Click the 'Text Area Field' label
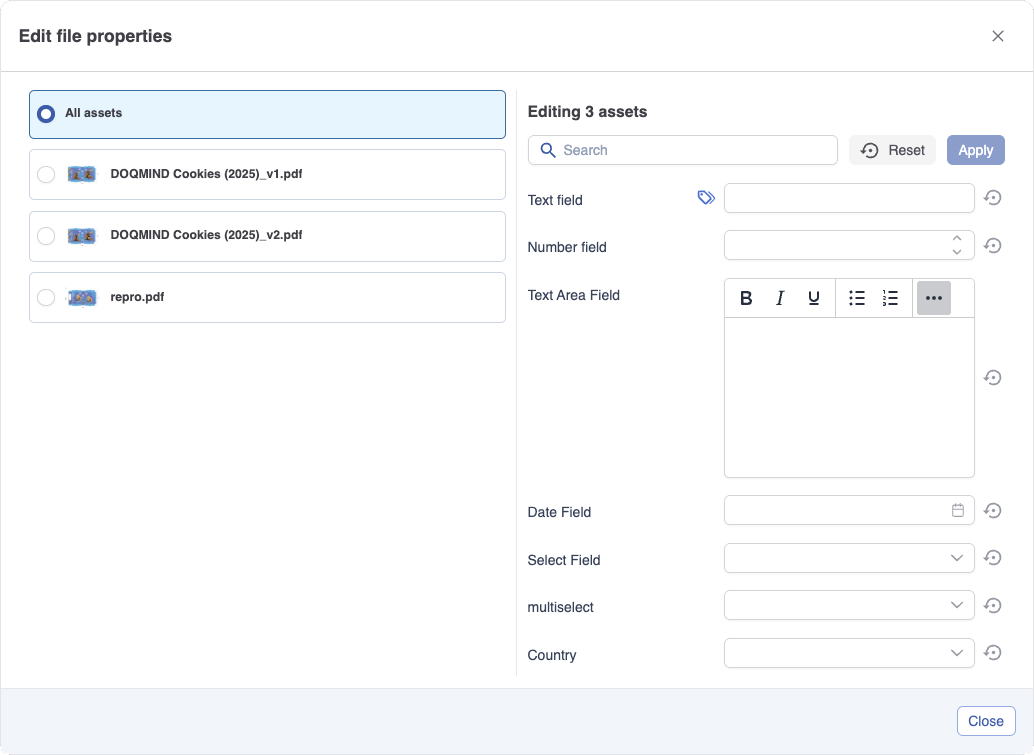The height and width of the screenshot is (755, 1034). pyautogui.click(x=574, y=295)
